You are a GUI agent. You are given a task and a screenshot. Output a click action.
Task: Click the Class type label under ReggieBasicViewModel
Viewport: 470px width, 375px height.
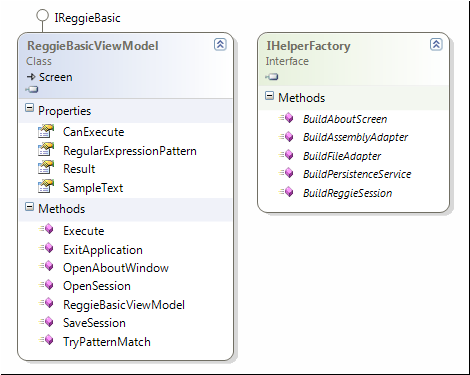click(39, 61)
